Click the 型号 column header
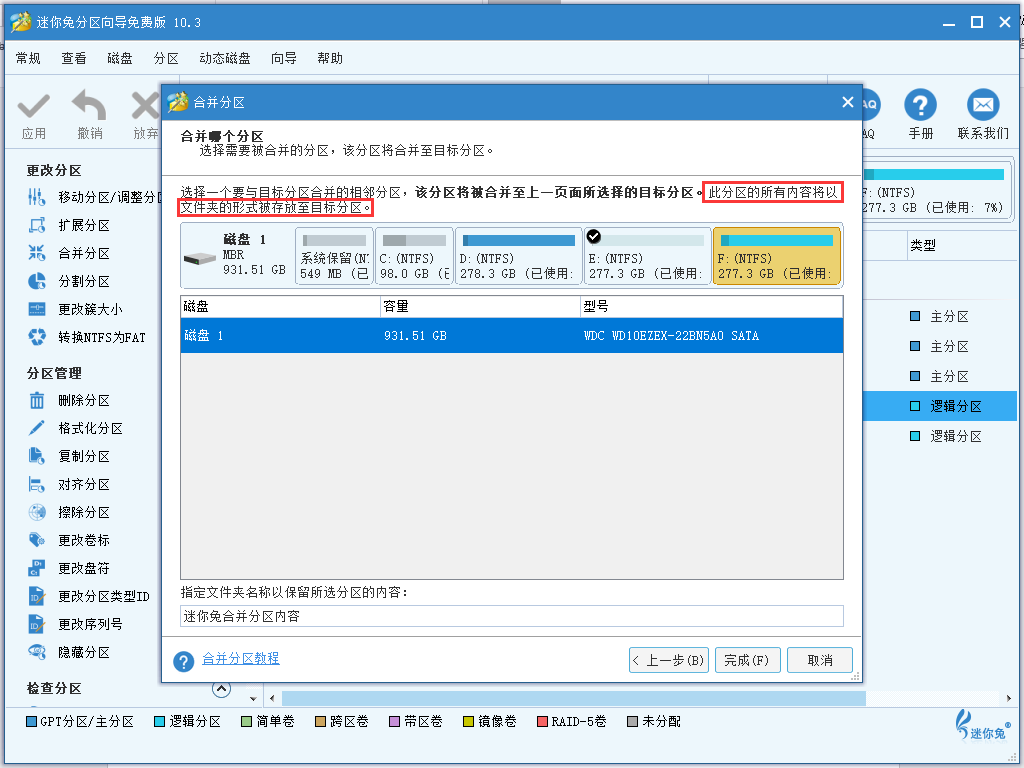The image size is (1024, 768). tap(711, 306)
